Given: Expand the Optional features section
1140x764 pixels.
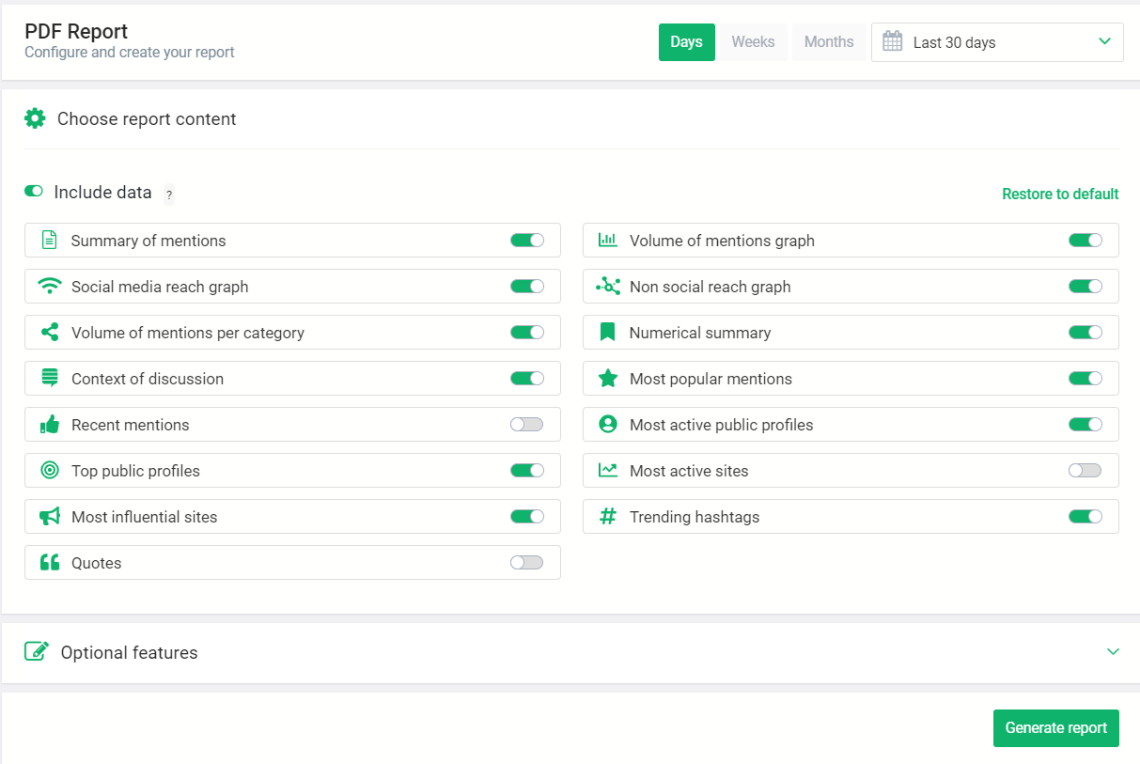Looking at the screenshot, I should (x=1112, y=652).
